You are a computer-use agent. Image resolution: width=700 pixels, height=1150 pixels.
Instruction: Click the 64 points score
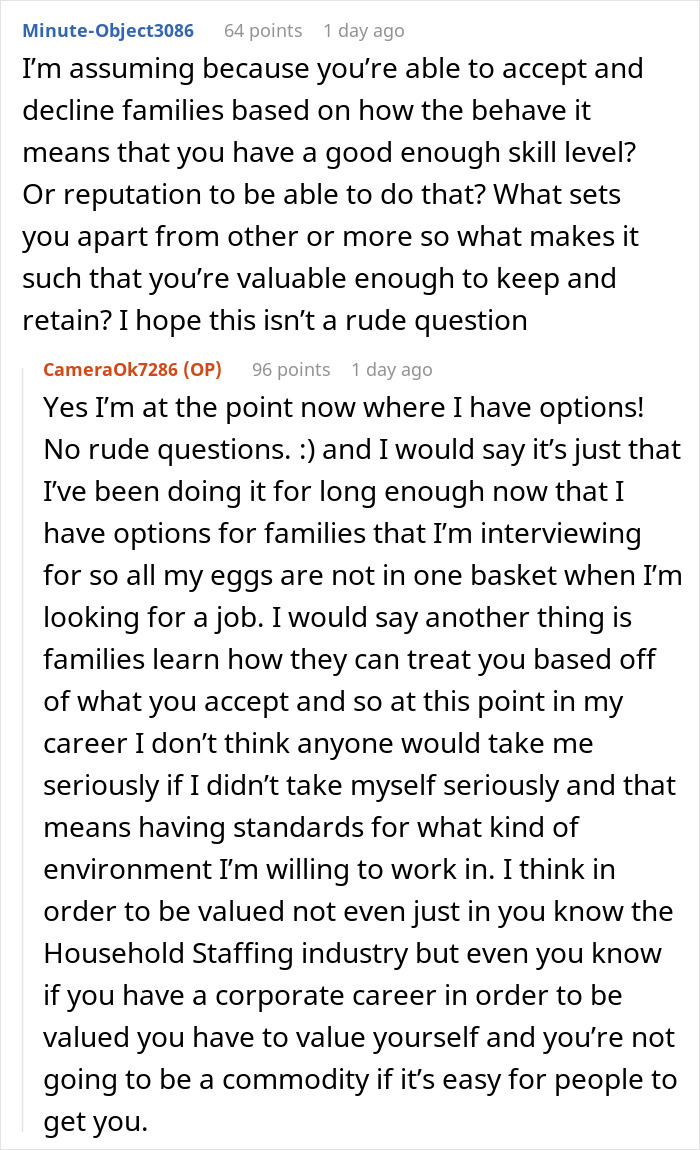[x=262, y=31]
